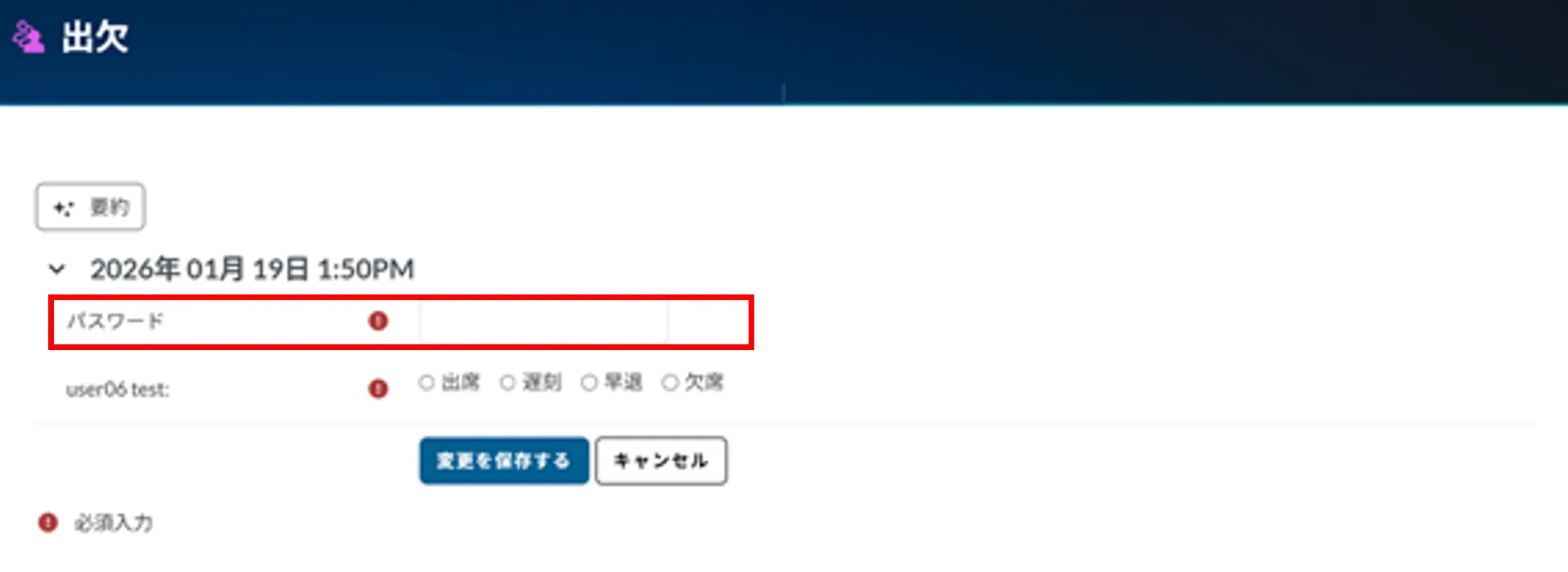
Task: Collapse the 2026年 01月 19日 section chevron
Action: tap(57, 269)
